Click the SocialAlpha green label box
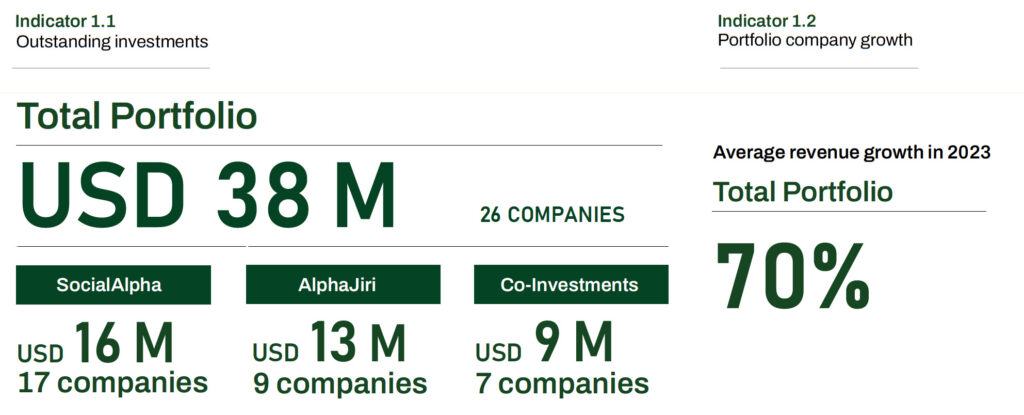 pos(113,285)
